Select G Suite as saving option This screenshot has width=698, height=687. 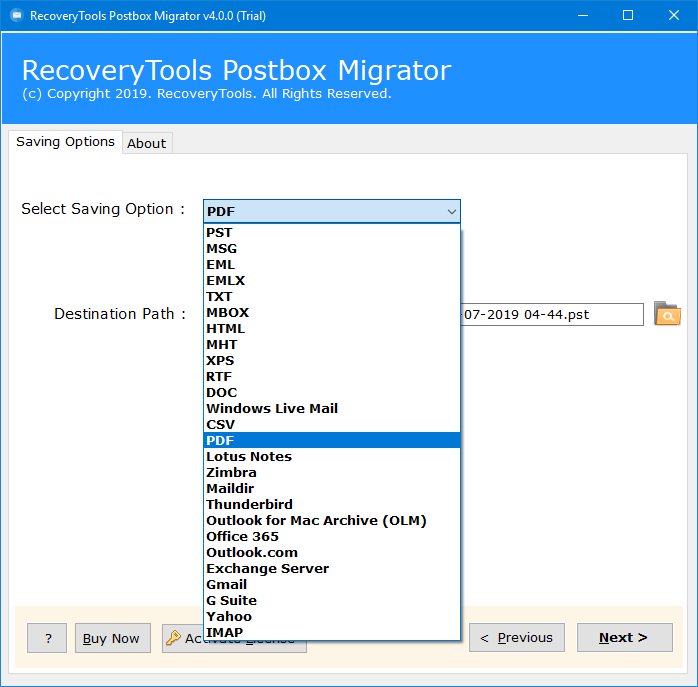coord(332,601)
